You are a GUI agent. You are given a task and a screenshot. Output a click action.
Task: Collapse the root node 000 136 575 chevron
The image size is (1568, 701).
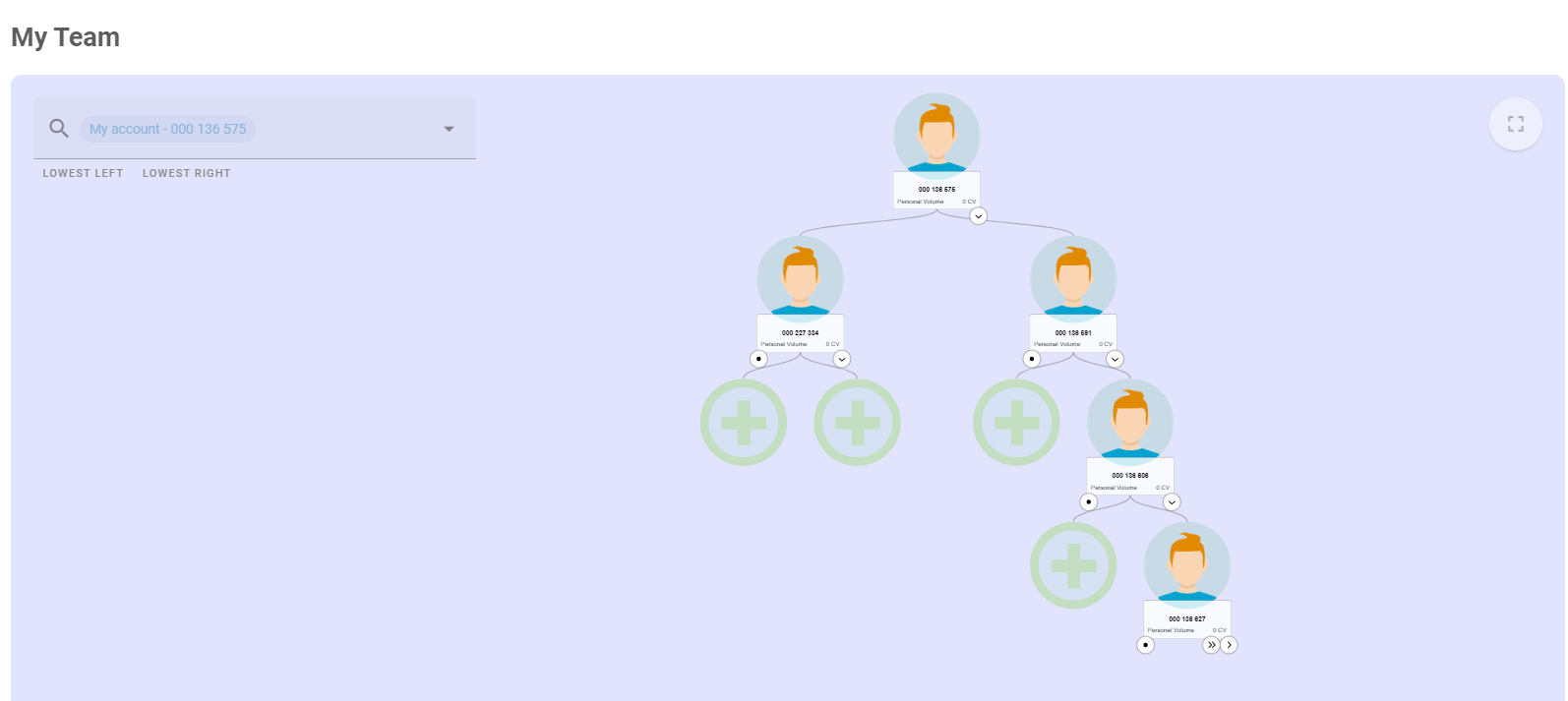tap(978, 216)
